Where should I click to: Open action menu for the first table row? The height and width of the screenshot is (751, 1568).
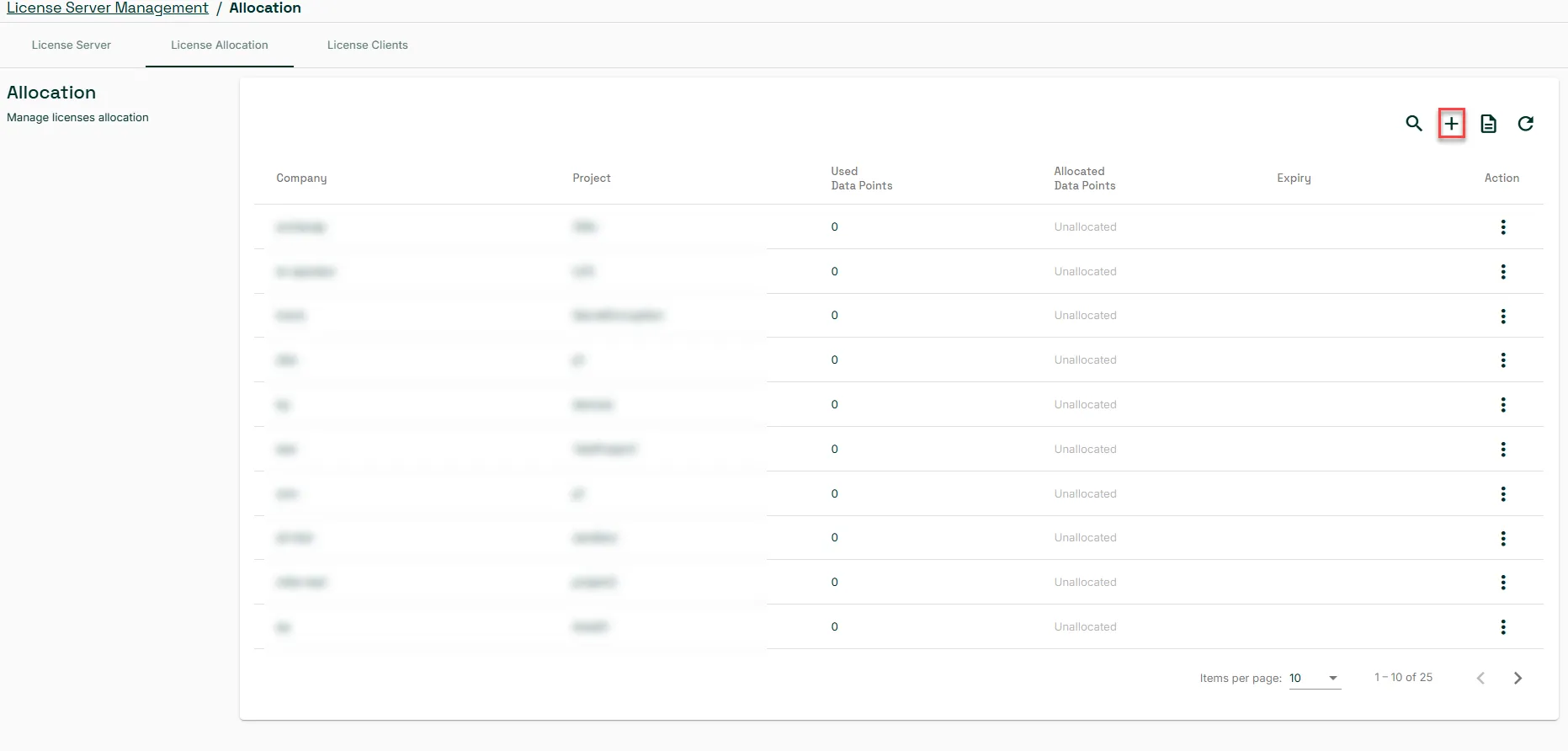pyautogui.click(x=1503, y=227)
